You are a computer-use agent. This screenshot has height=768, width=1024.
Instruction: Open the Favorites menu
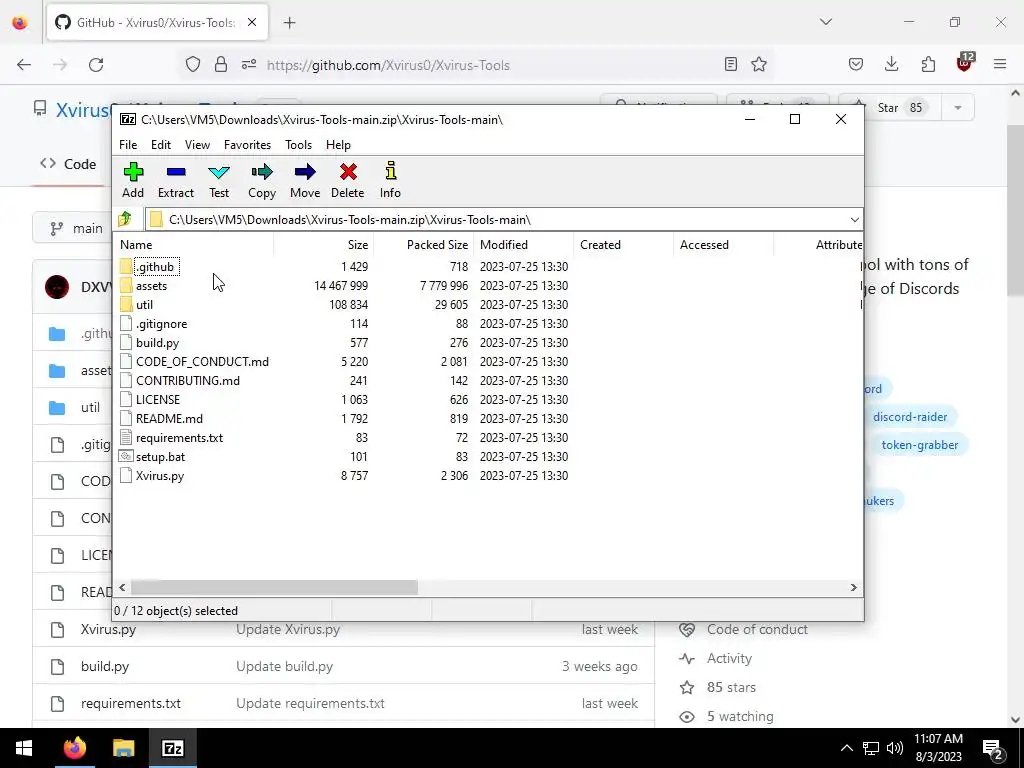[x=248, y=145]
